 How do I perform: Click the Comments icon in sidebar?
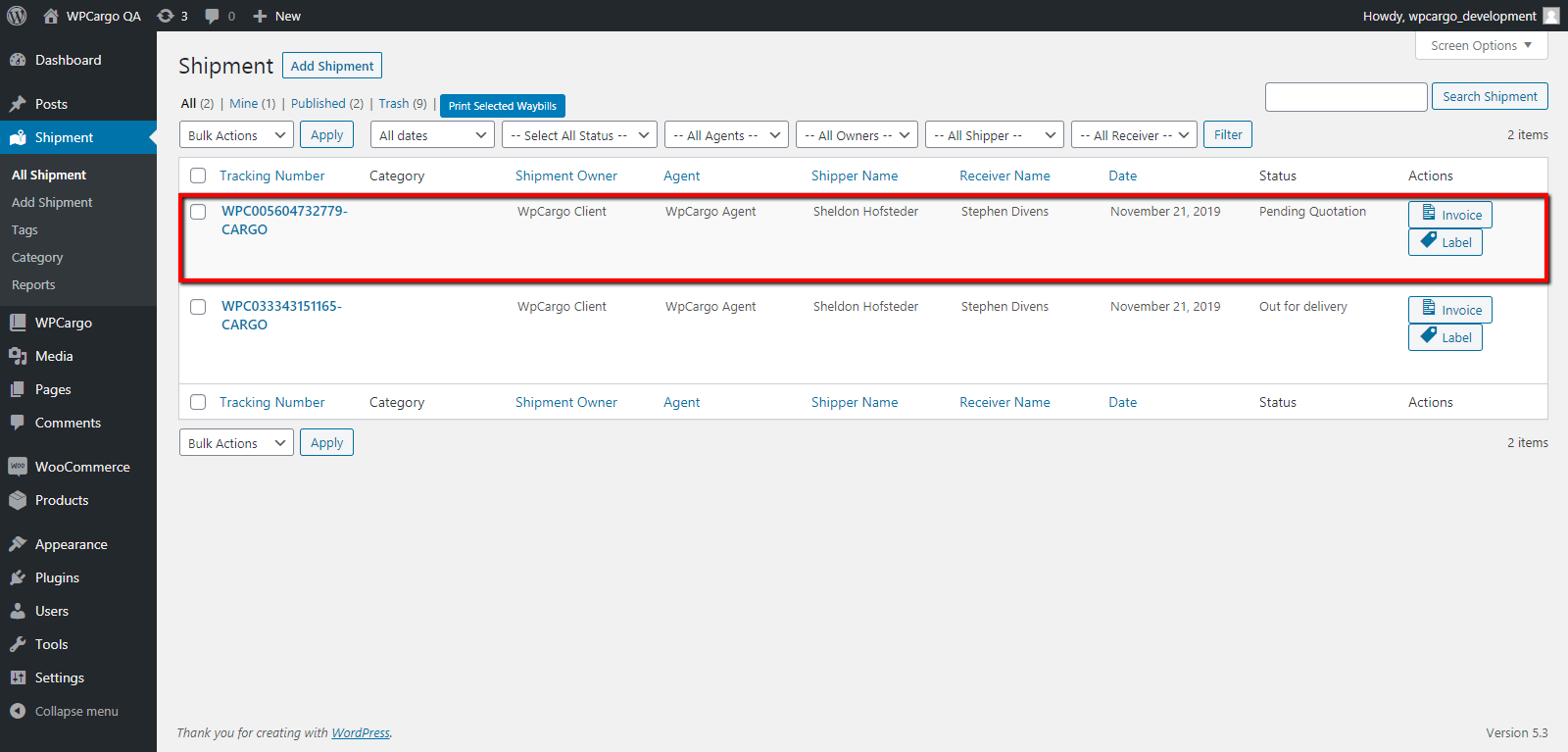18,423
